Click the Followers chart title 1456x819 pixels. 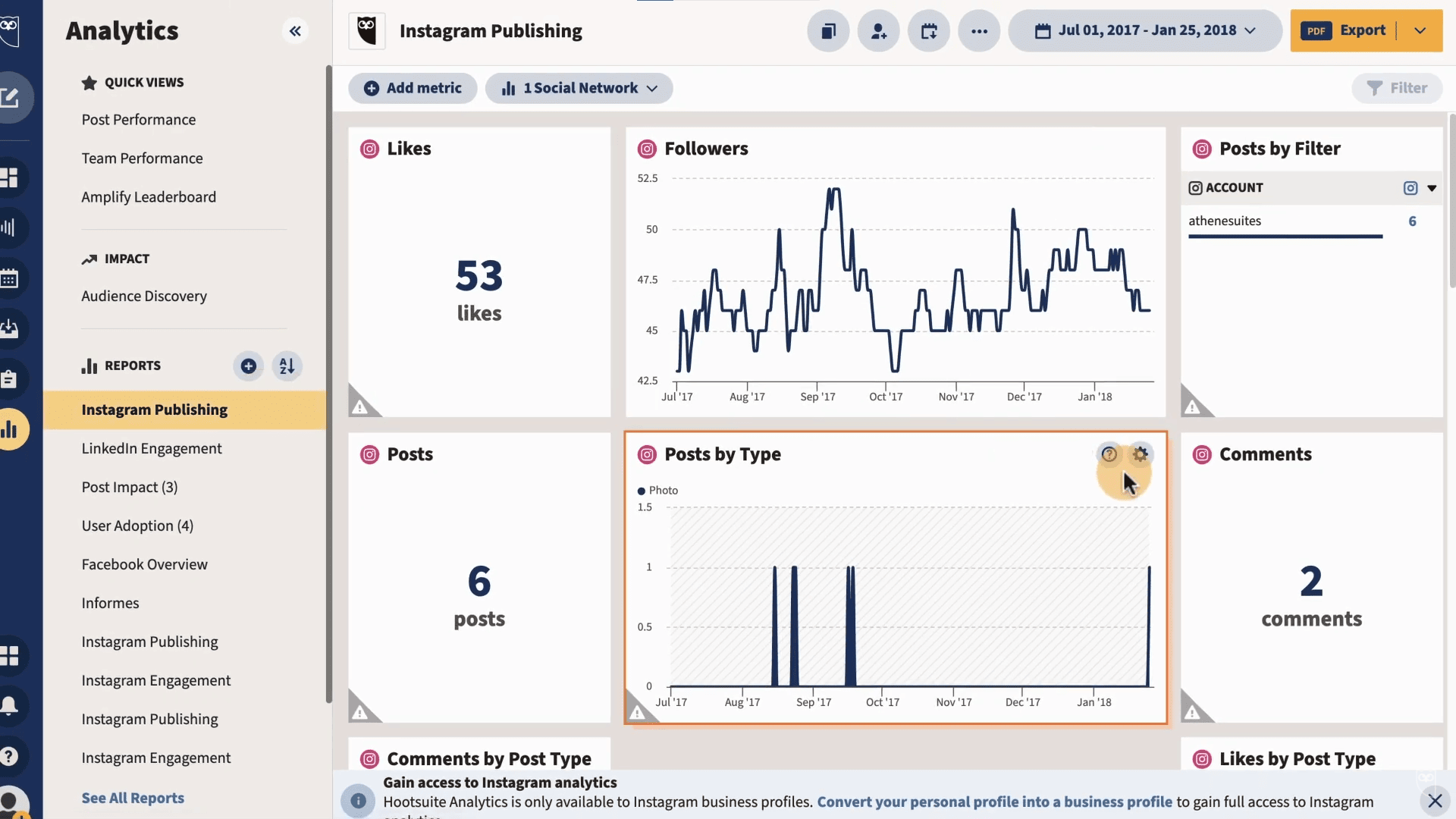coord(706,149)
